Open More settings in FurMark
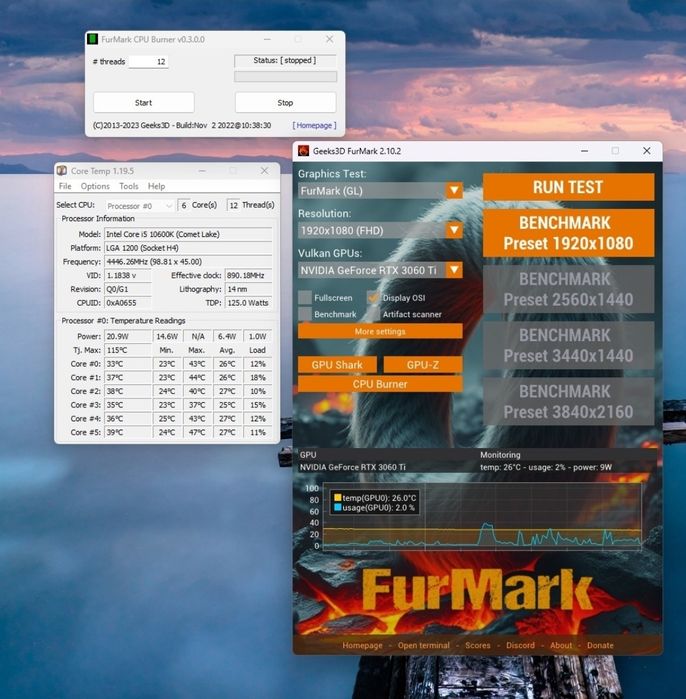 click(380, 331)
